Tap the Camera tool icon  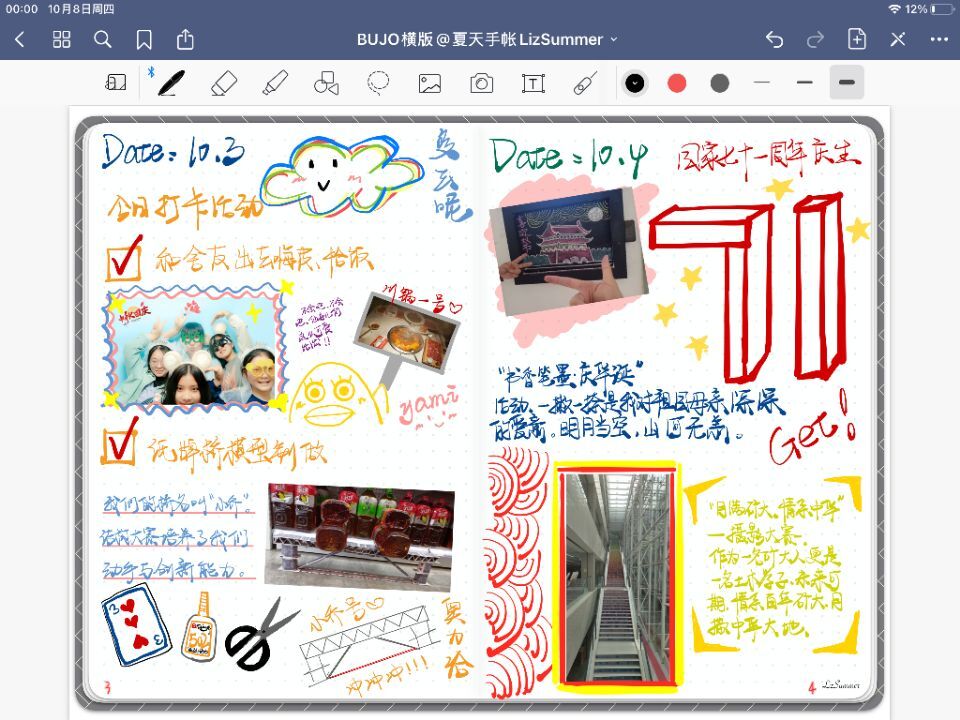(482, 83)
